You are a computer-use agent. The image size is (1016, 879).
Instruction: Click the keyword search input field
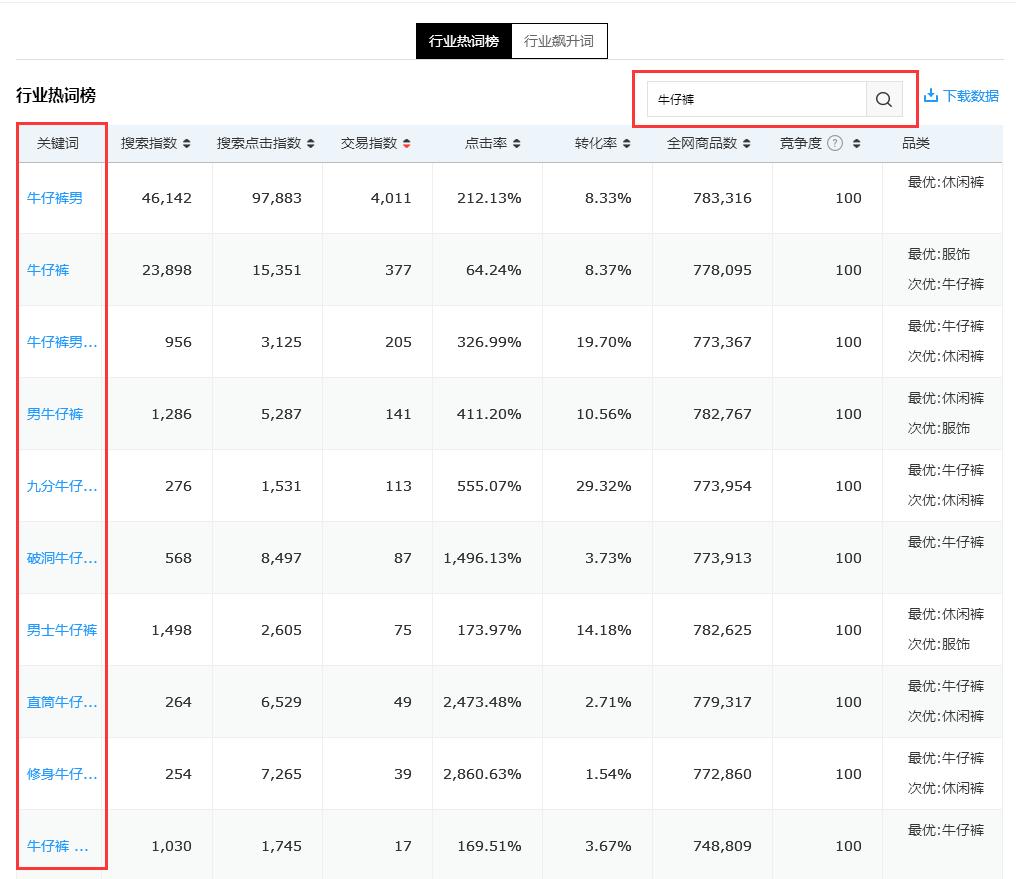(x=756, y=99)
